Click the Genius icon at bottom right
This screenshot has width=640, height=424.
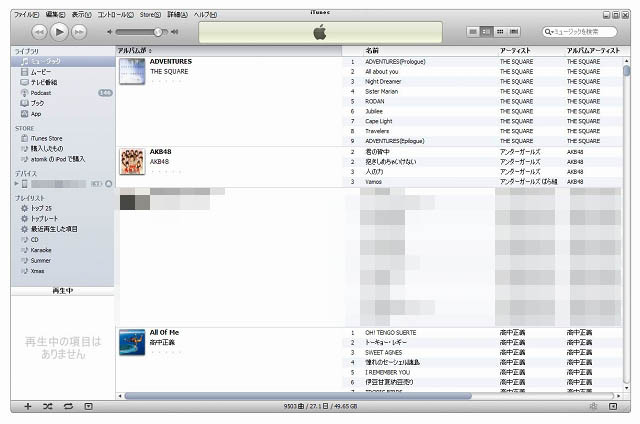tap(593, 406)
